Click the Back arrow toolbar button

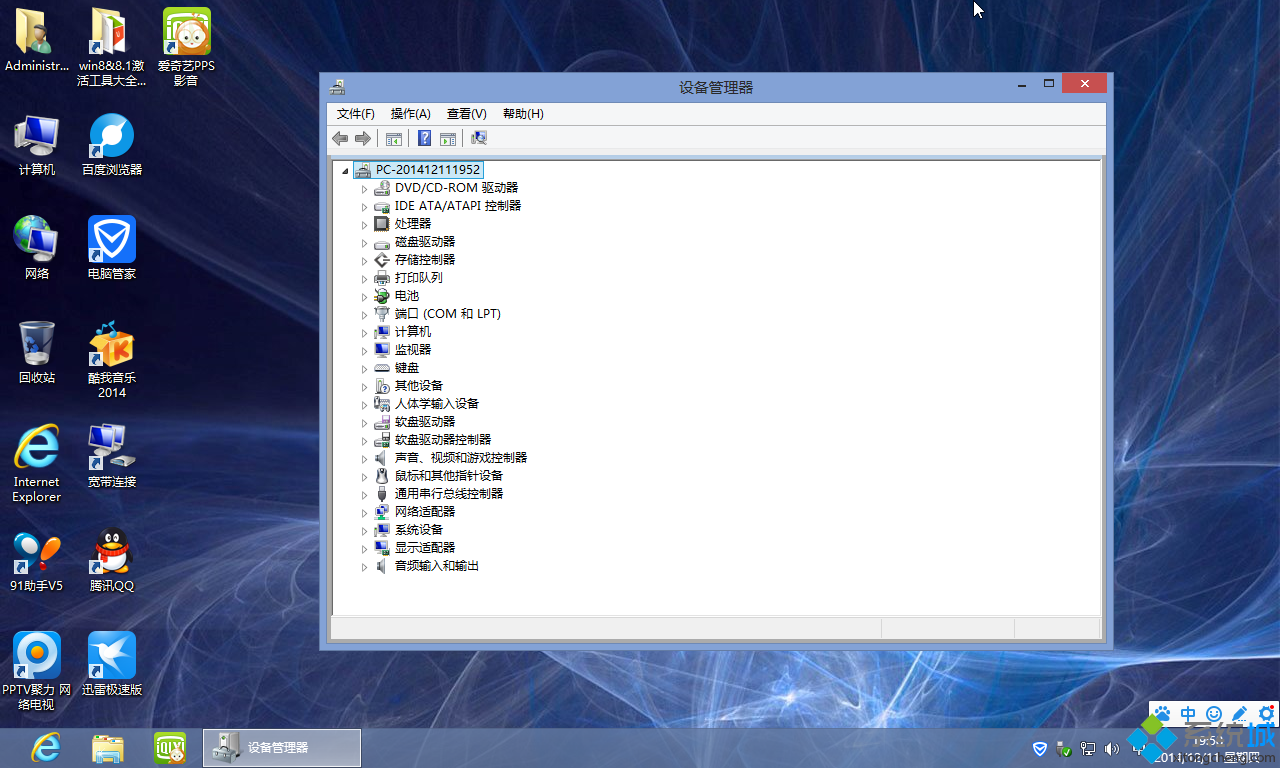340,138
